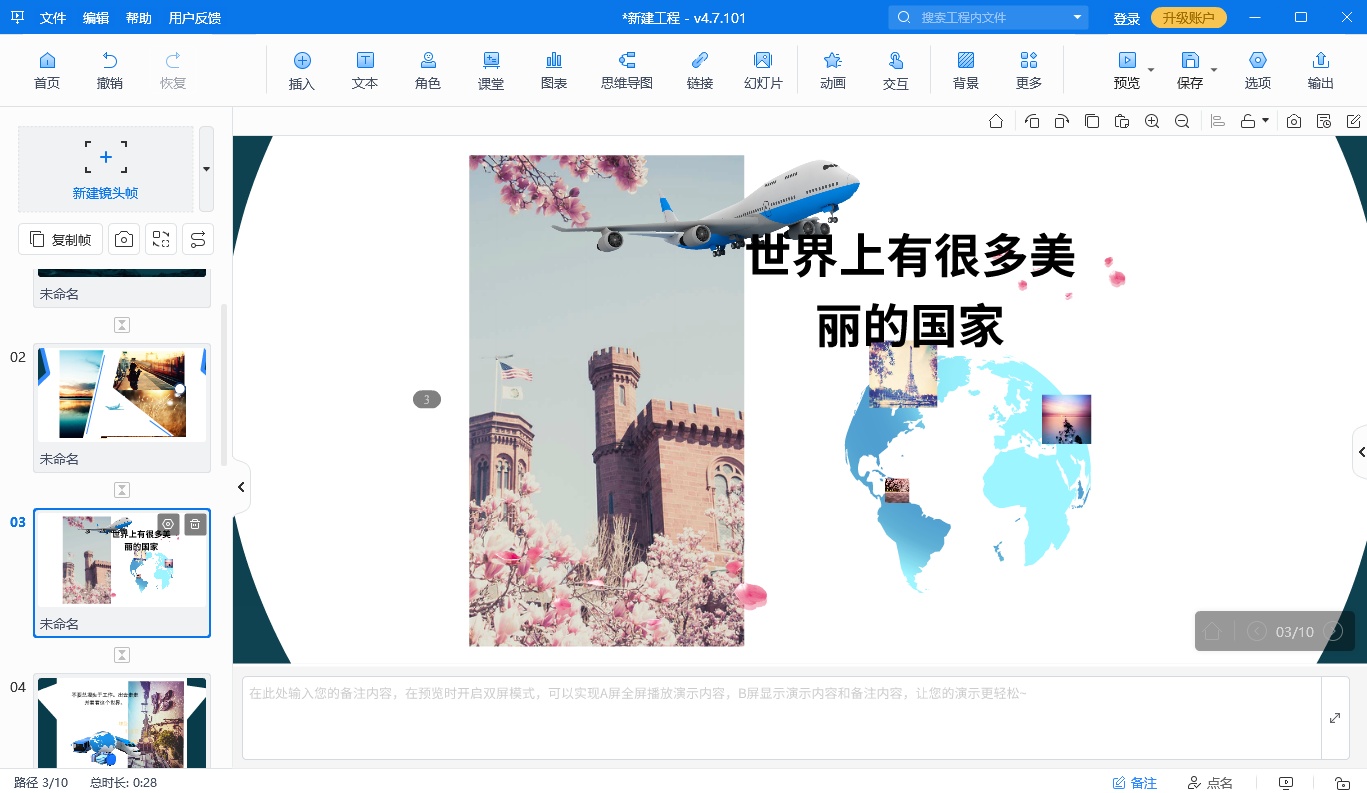This screenshot has width=1367, height=793.
Task: Open the lock dropdown arrow
Action: [1266, 121]
